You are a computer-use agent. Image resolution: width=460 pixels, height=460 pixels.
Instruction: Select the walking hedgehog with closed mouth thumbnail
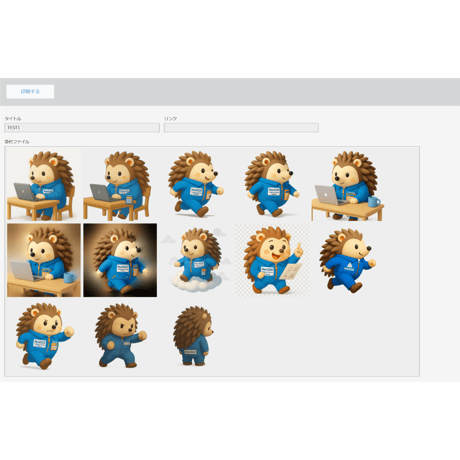pyautogui.click(x=272, y=184)
